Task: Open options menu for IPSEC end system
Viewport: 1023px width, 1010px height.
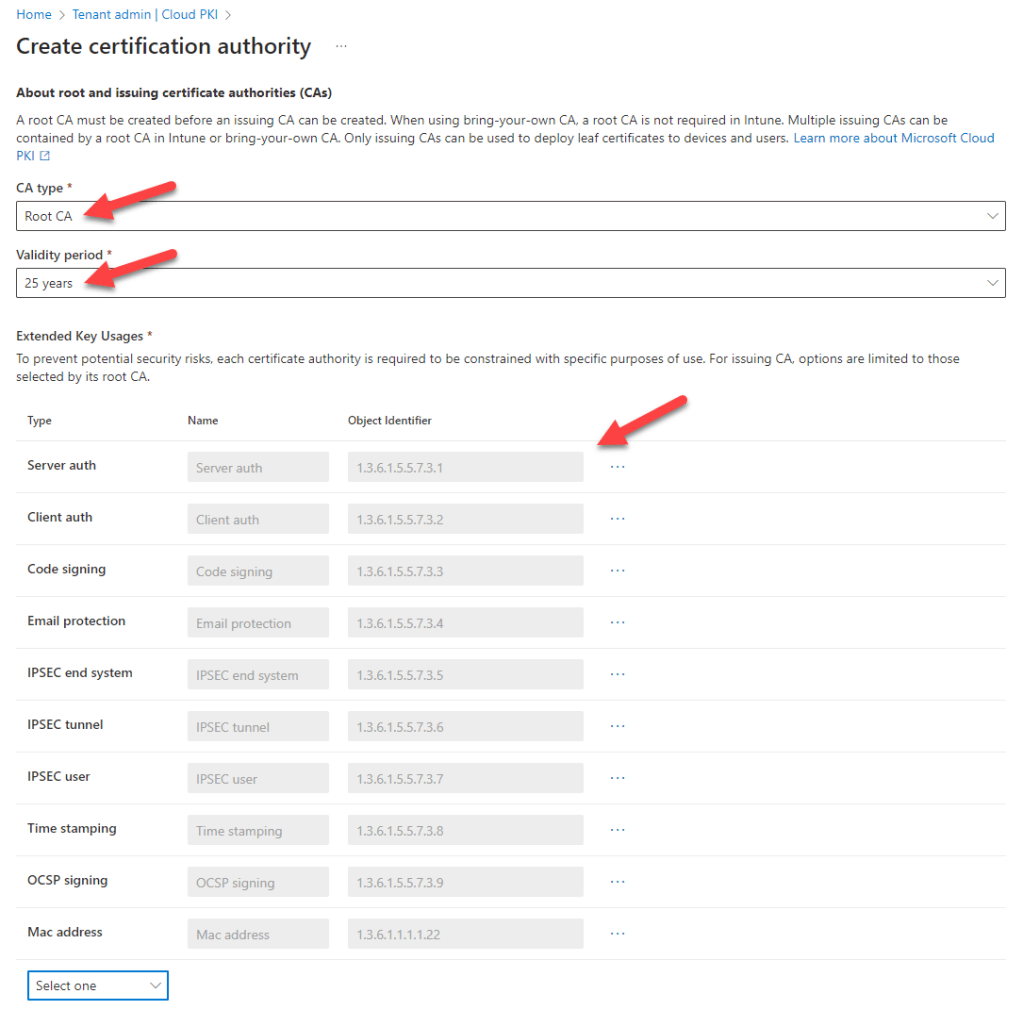Action: point(617,674)
